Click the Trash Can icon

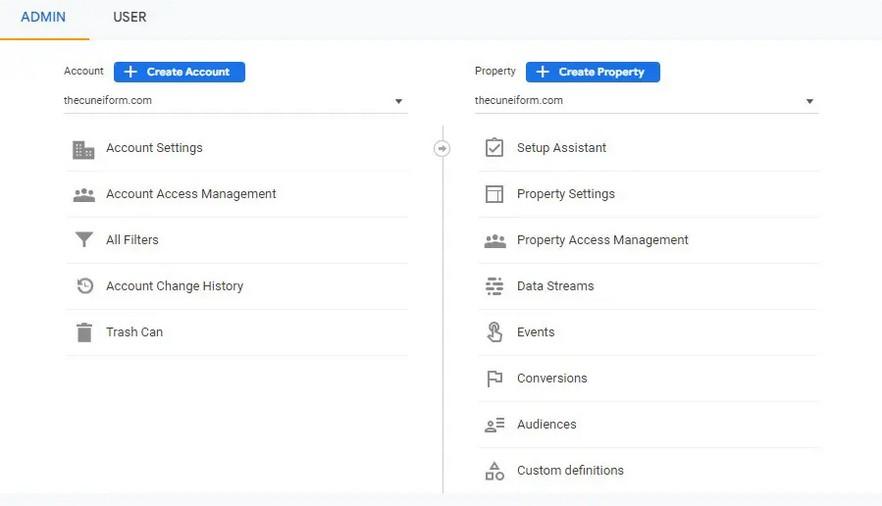pyautogui.click(x=84, y=332)
